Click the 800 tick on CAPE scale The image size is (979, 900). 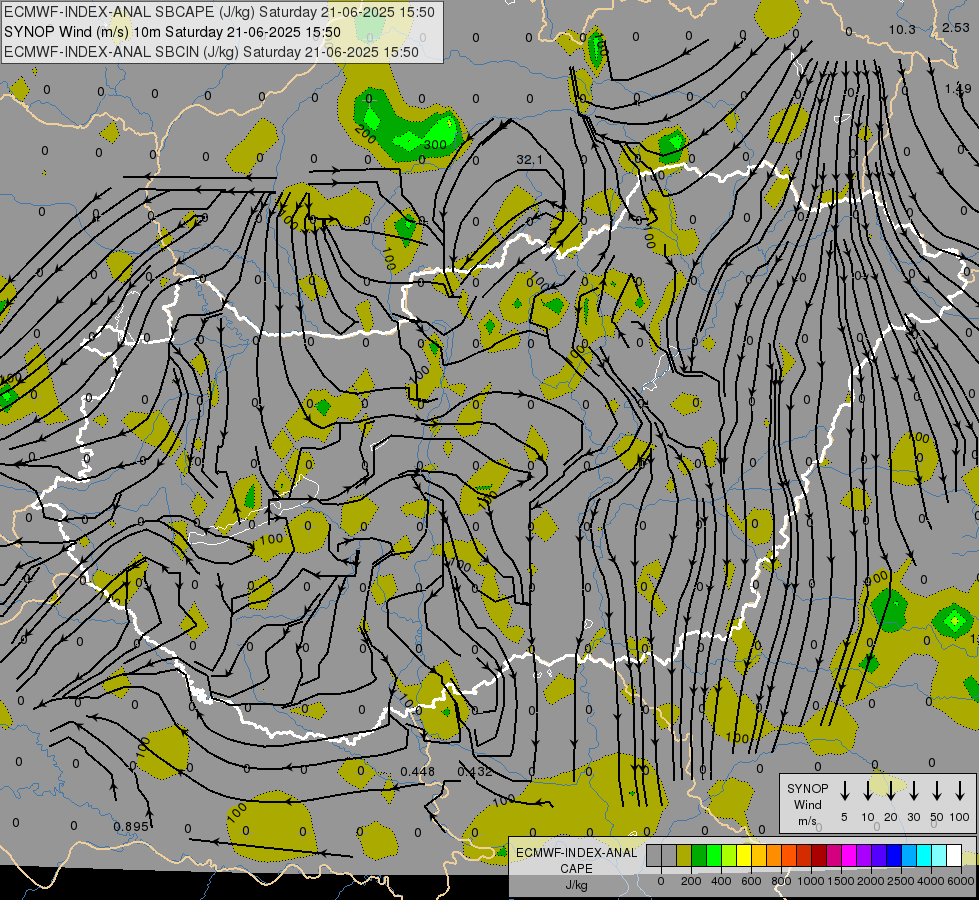[781, 881]
